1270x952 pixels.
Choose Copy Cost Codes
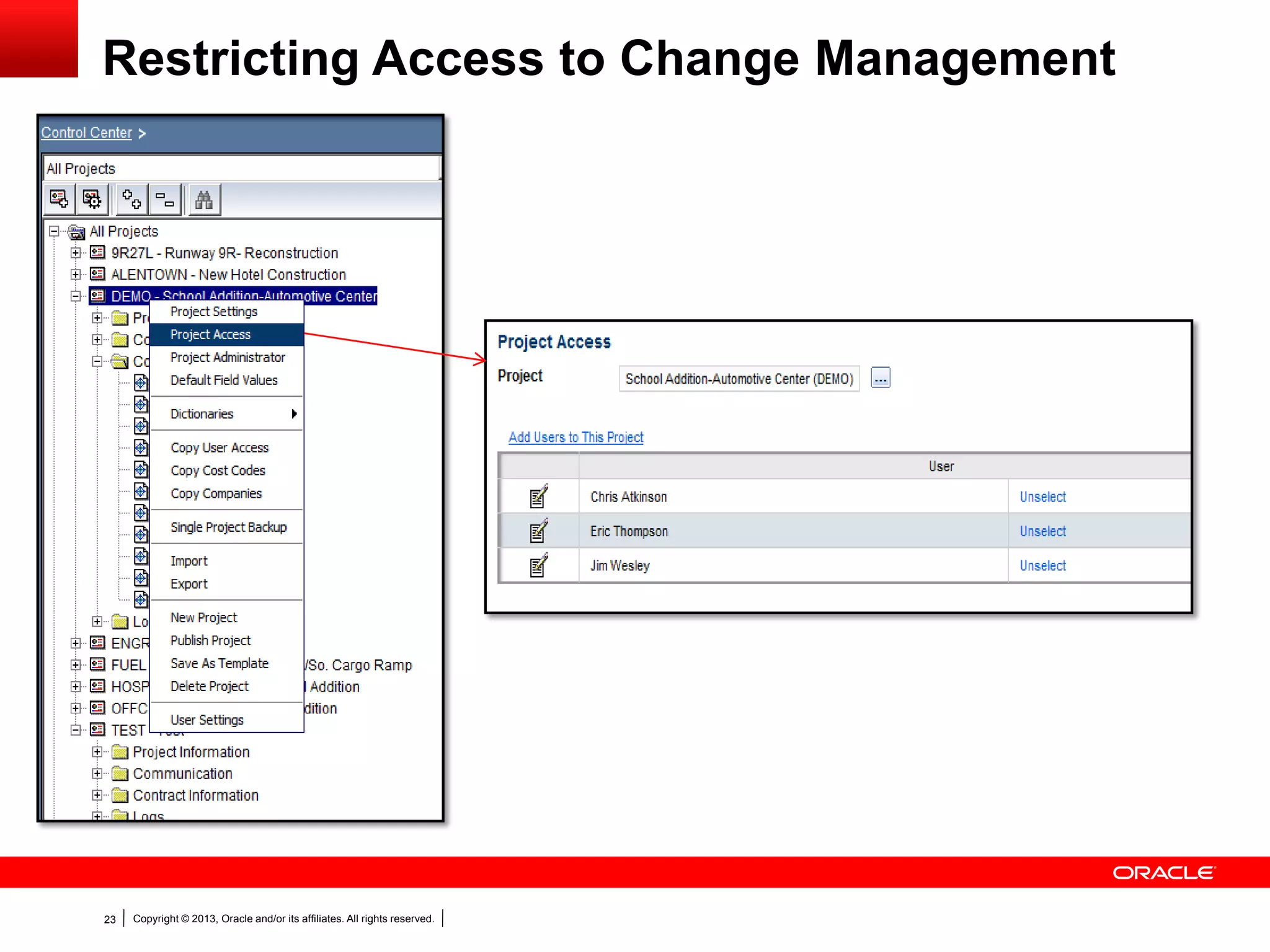click(227, 471)
